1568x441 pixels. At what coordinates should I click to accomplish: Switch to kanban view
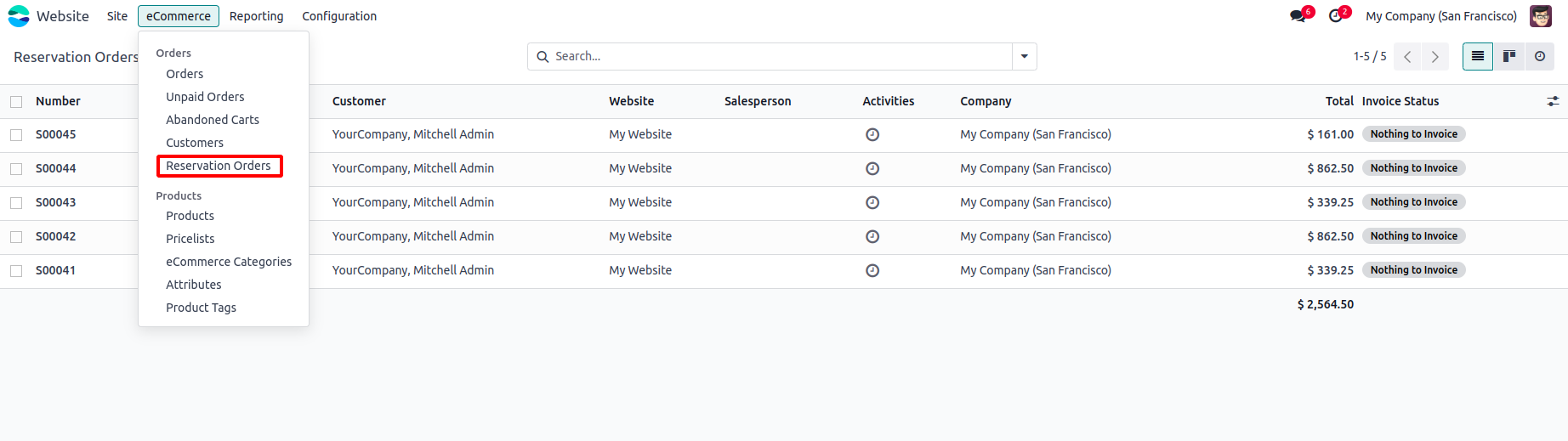click(1509, 57)
